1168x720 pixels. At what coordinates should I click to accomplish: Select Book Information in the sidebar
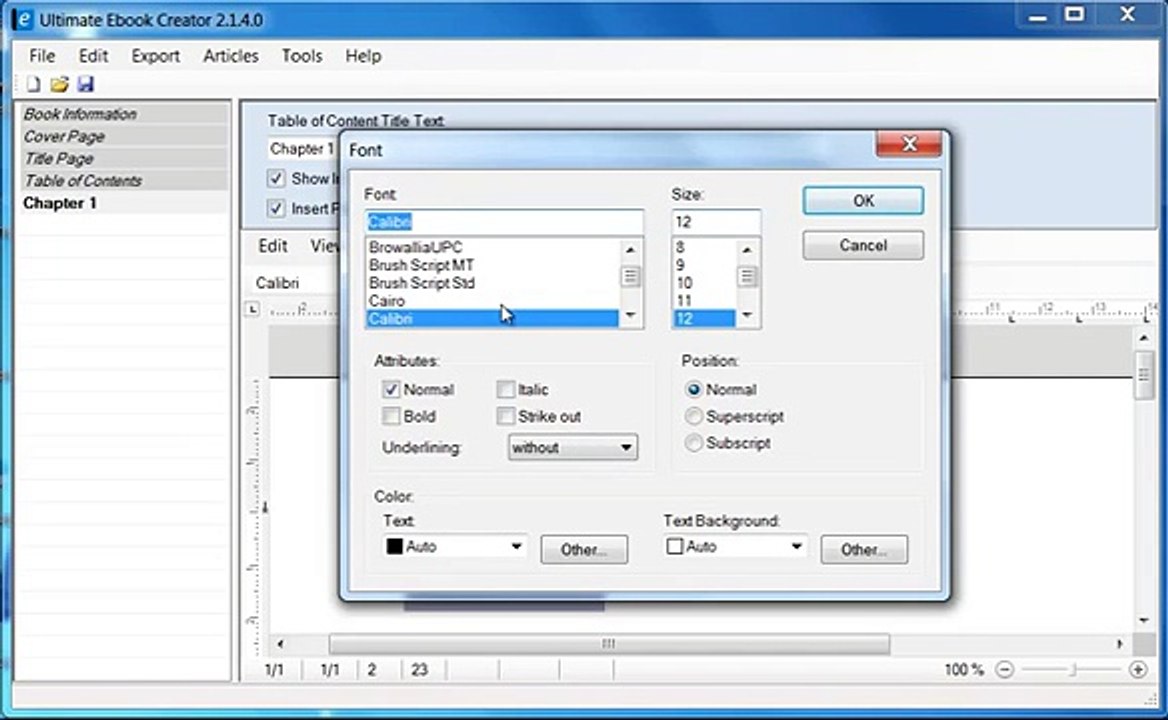[x=123, y=114]
